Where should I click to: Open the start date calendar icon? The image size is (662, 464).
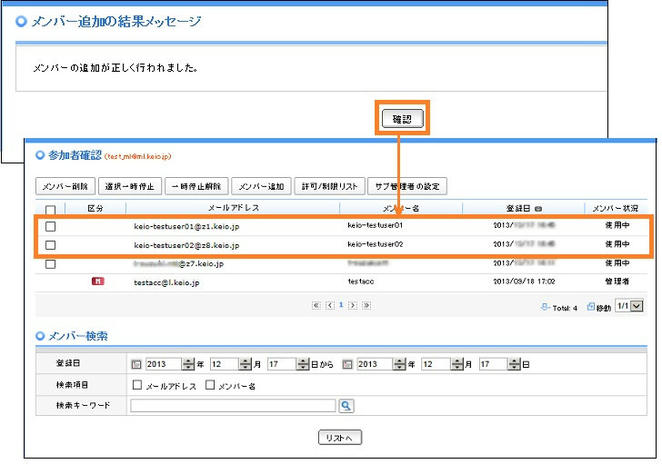point(136,365)
